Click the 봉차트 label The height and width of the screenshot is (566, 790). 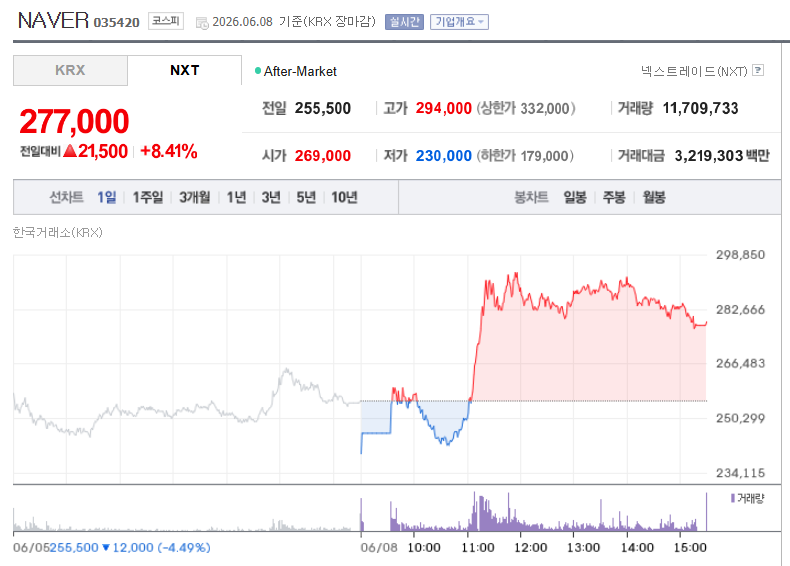(531, 197)
